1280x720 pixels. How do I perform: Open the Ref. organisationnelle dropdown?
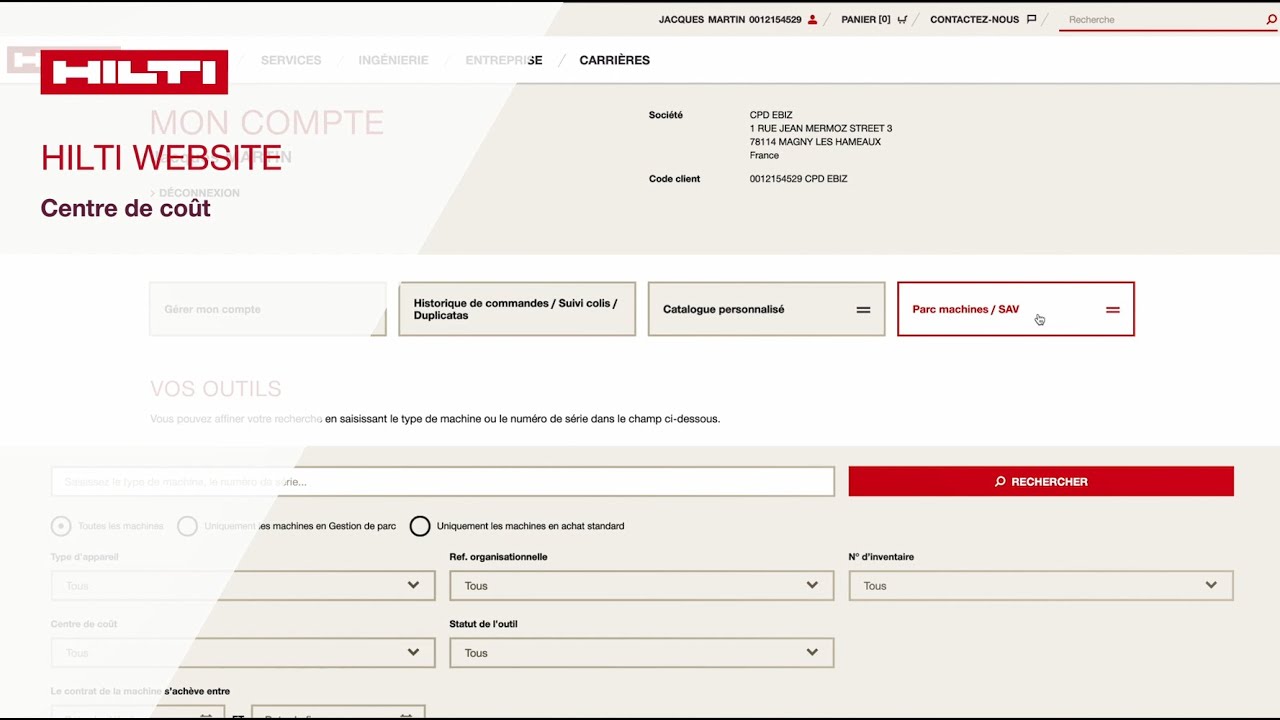click(x=641, y=586)
